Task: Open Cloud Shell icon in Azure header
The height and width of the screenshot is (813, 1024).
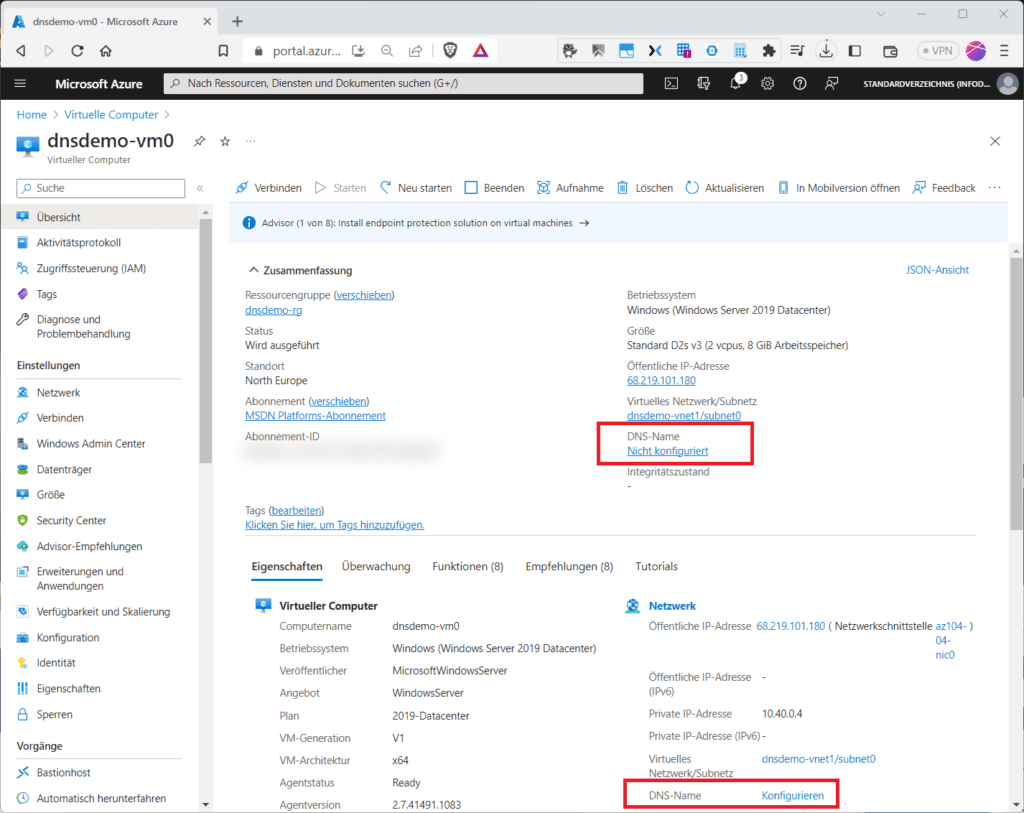Action: pyautogui.click(x=671, y=84)
